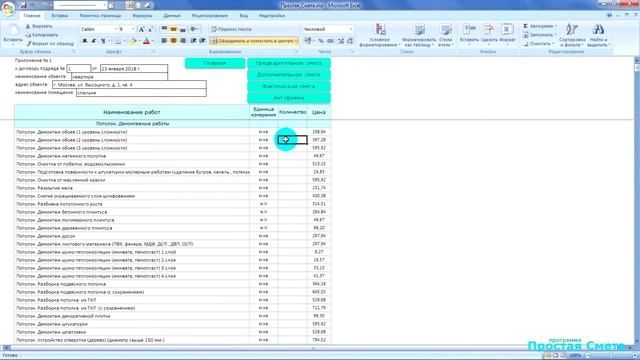Click the Copy (Копировать) command
Screen dimensions: 640x360
tap(41, 35)
